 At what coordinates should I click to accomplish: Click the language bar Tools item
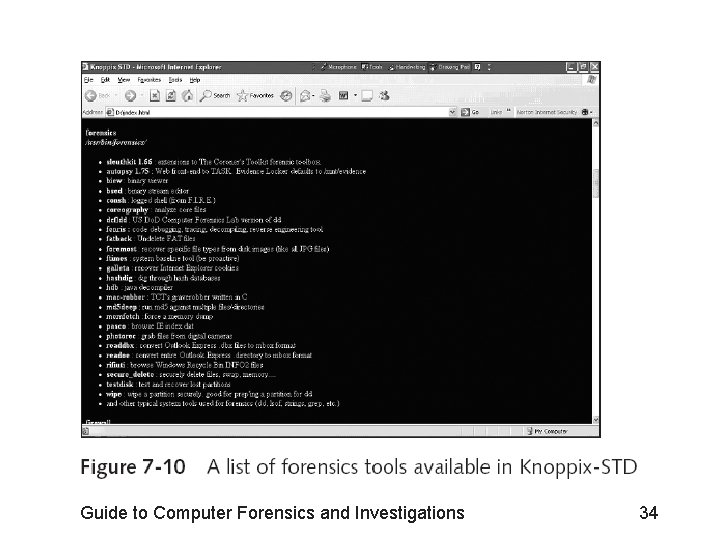coord(372,67)
